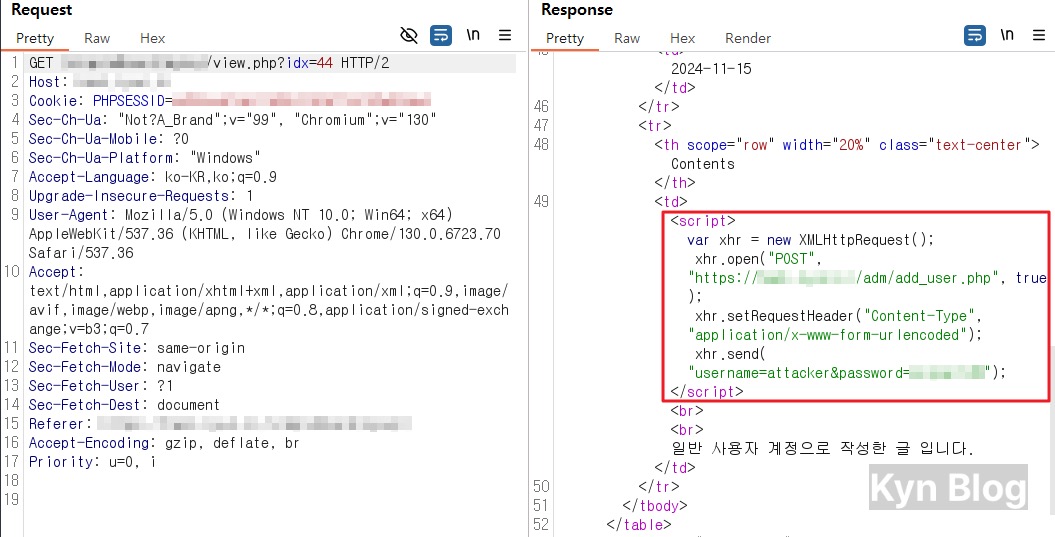Click the Sec-Ch-Ua-Platform "Windows" line

click(x=145, y=158)
